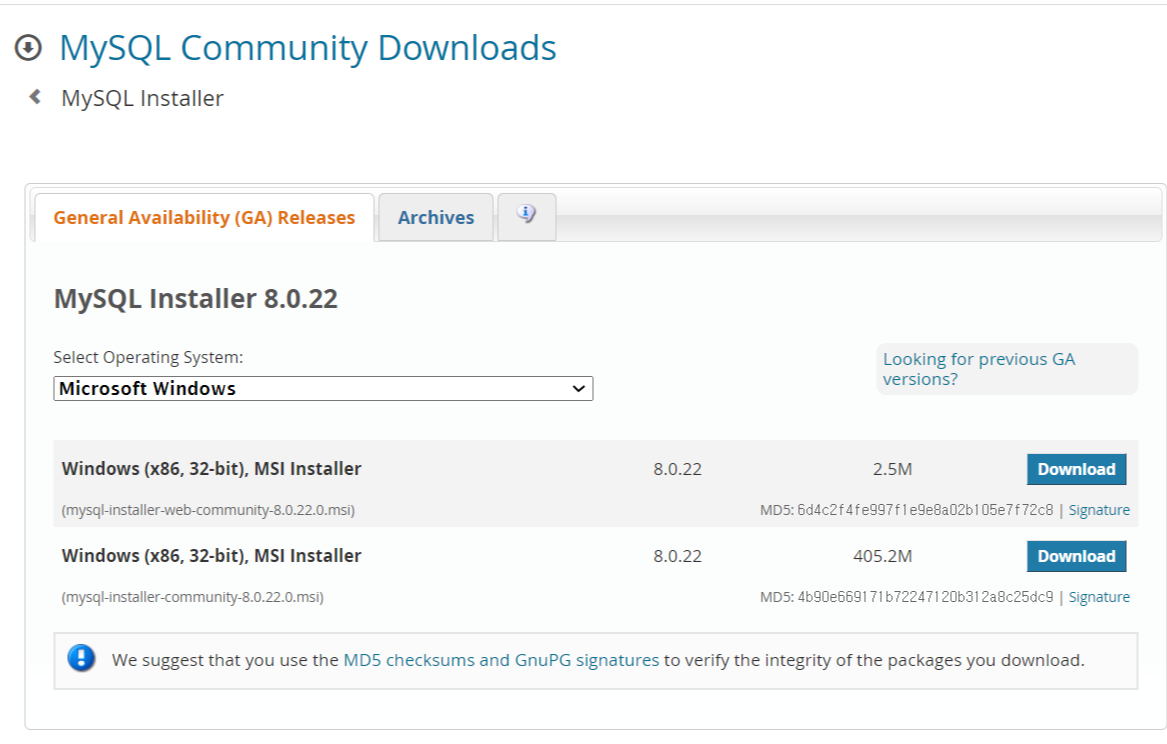Viewport: 1167px width, 744px height.
Task: Select General Availability (GA) Releases tab
Action: tap(204, 217)
